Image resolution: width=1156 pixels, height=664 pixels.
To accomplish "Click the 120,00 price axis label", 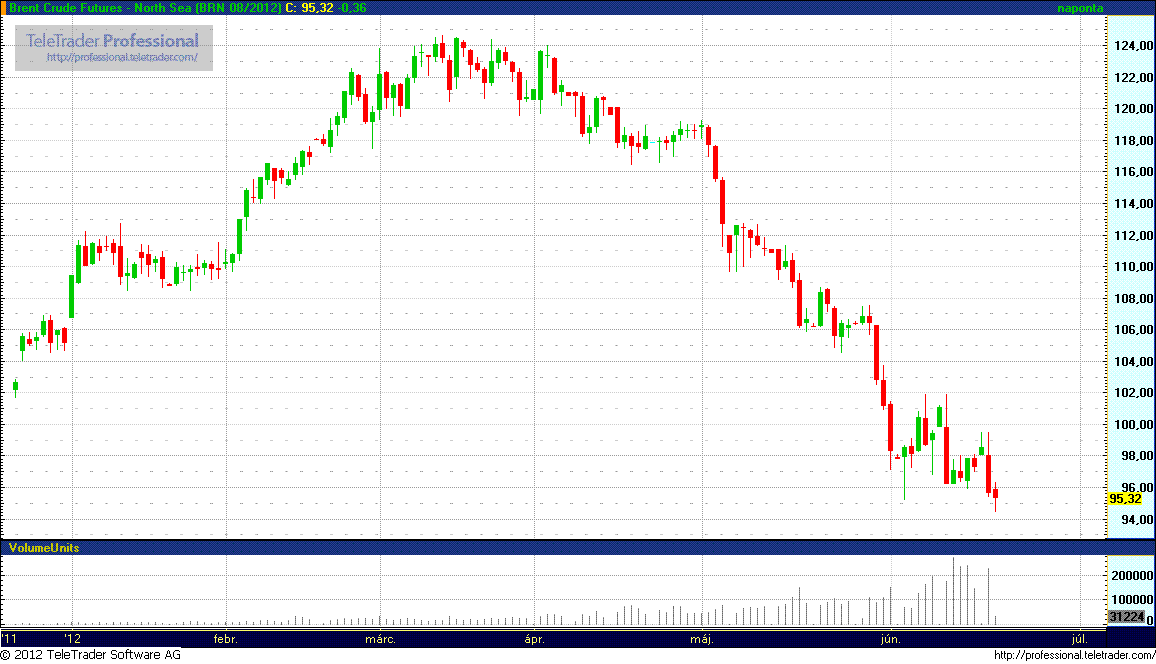I will (1134, 108).
